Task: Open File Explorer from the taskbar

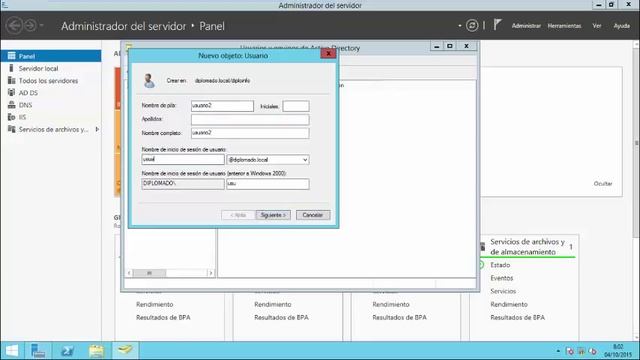Action: click(96, 351)
